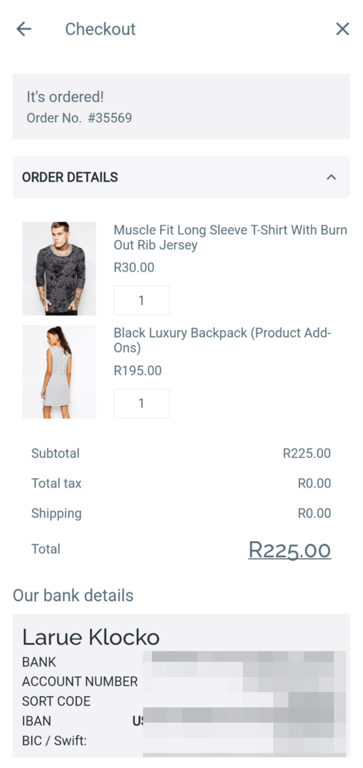Collapse the Order Details chevron
The height and width of the screenshot is (768, 363).
[332, 177]
